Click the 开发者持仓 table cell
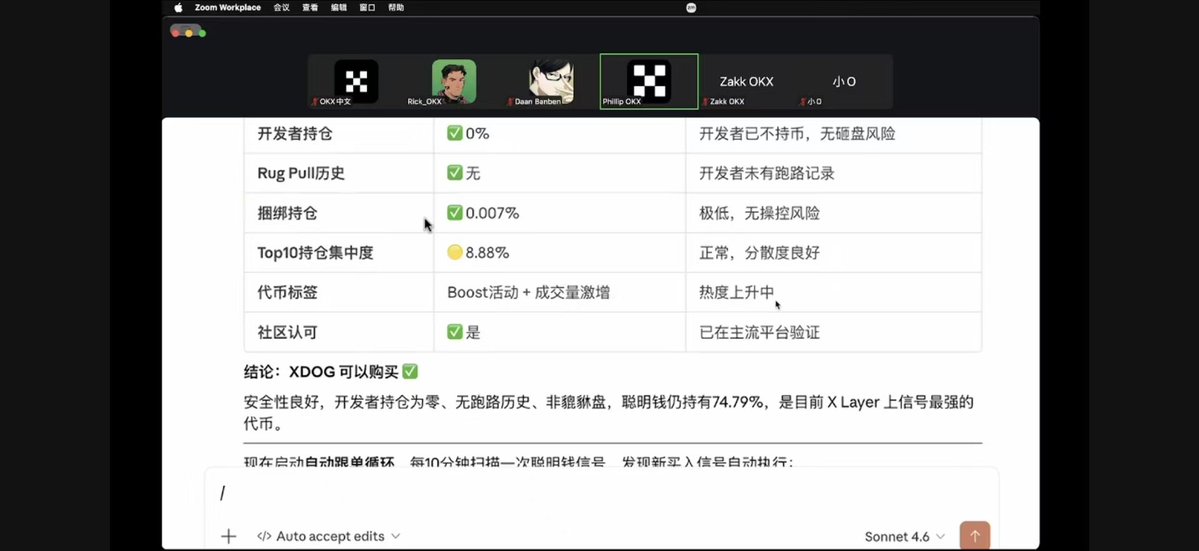1199x551 pixels. 339,134
